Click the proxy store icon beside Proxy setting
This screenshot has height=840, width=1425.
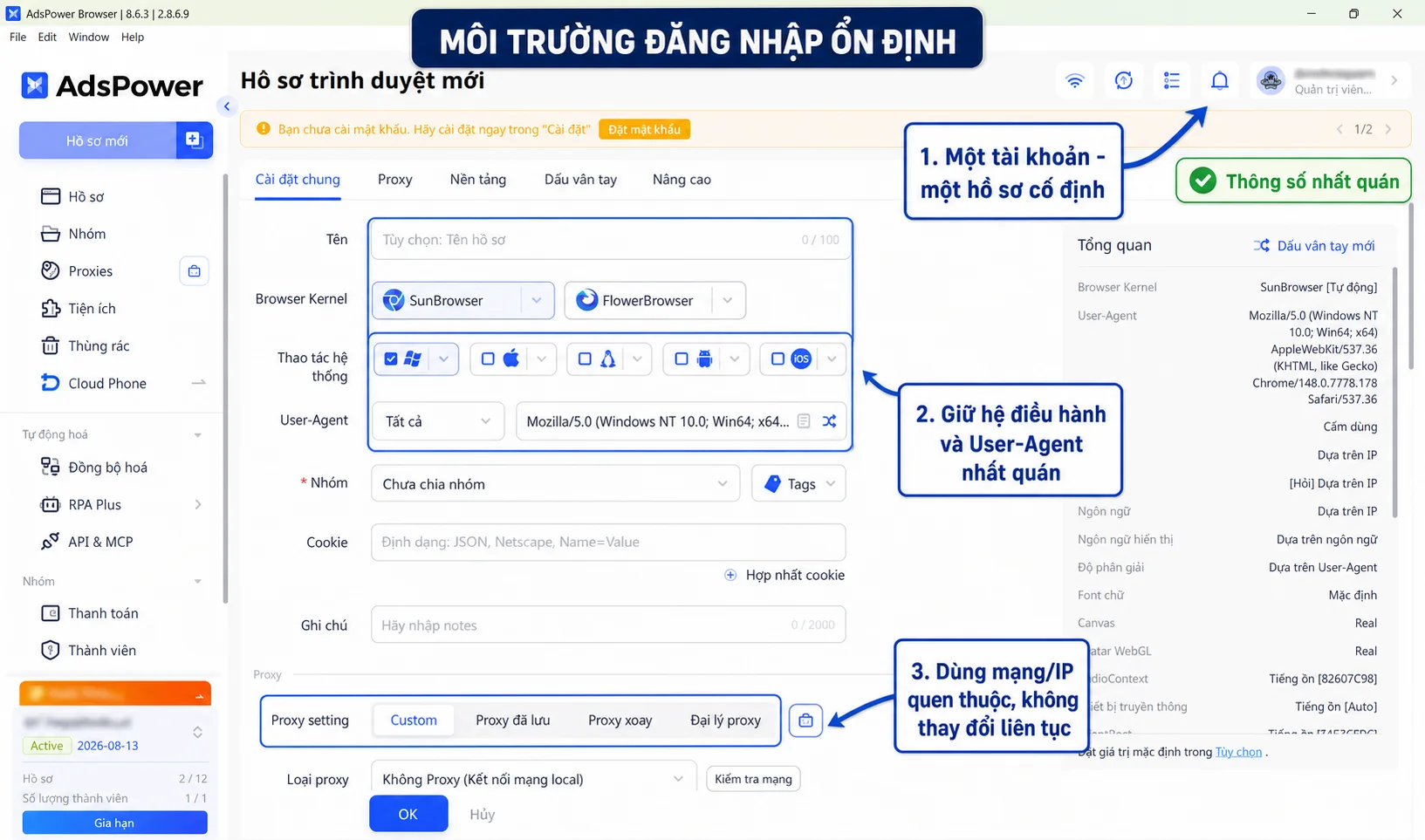pyautogui.click(x=805, y=720)
